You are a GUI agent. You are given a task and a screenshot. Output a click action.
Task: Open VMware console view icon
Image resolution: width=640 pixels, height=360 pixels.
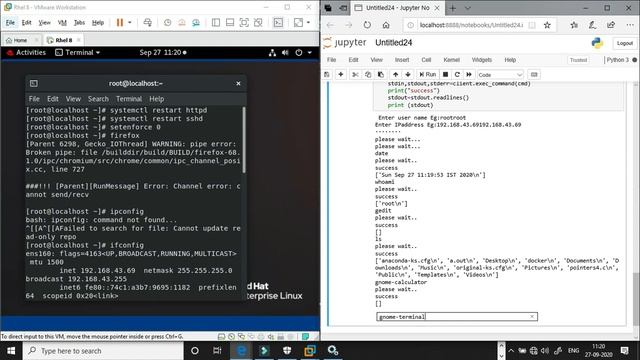(278, 22)
